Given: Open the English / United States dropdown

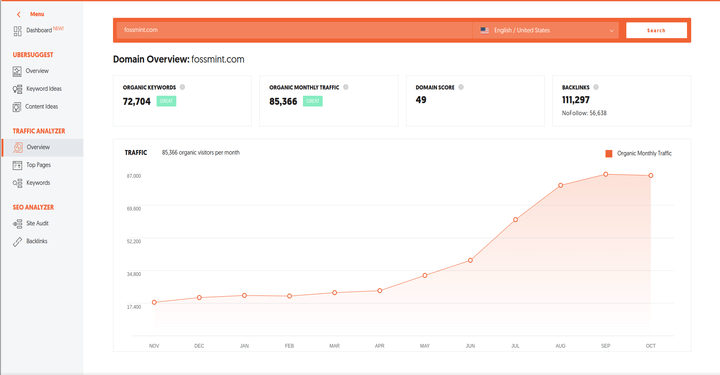Looking at the screenshot, I should tap(546, 30).
